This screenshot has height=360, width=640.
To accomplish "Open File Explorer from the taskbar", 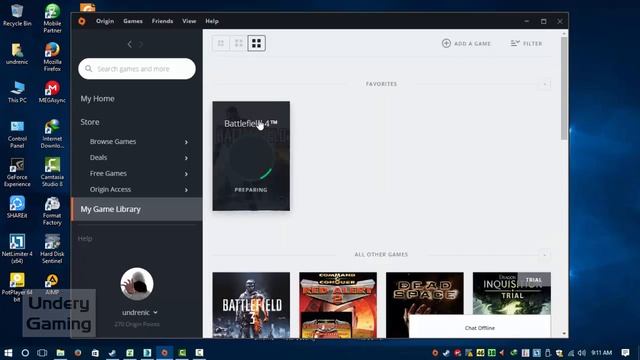I will click(x=60, y=353).
